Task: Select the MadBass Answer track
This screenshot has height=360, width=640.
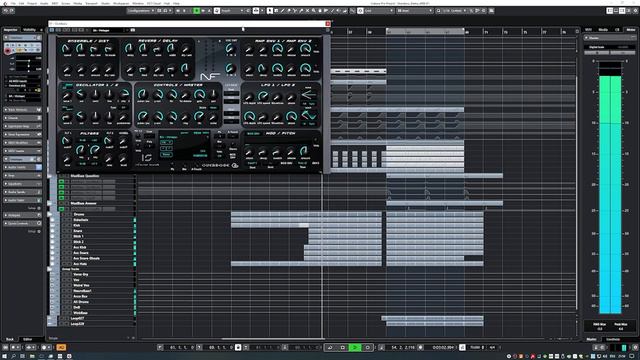Action: pyautogui.click(x=84, y=203)
